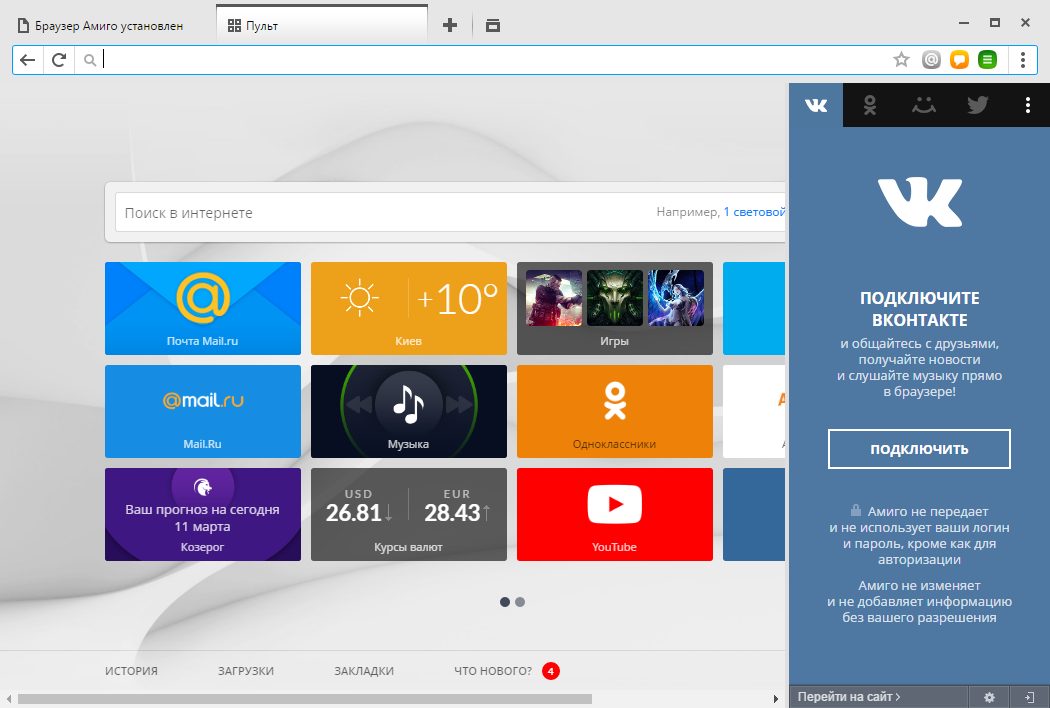Open the 'Mail.Ru' tile

203,411
